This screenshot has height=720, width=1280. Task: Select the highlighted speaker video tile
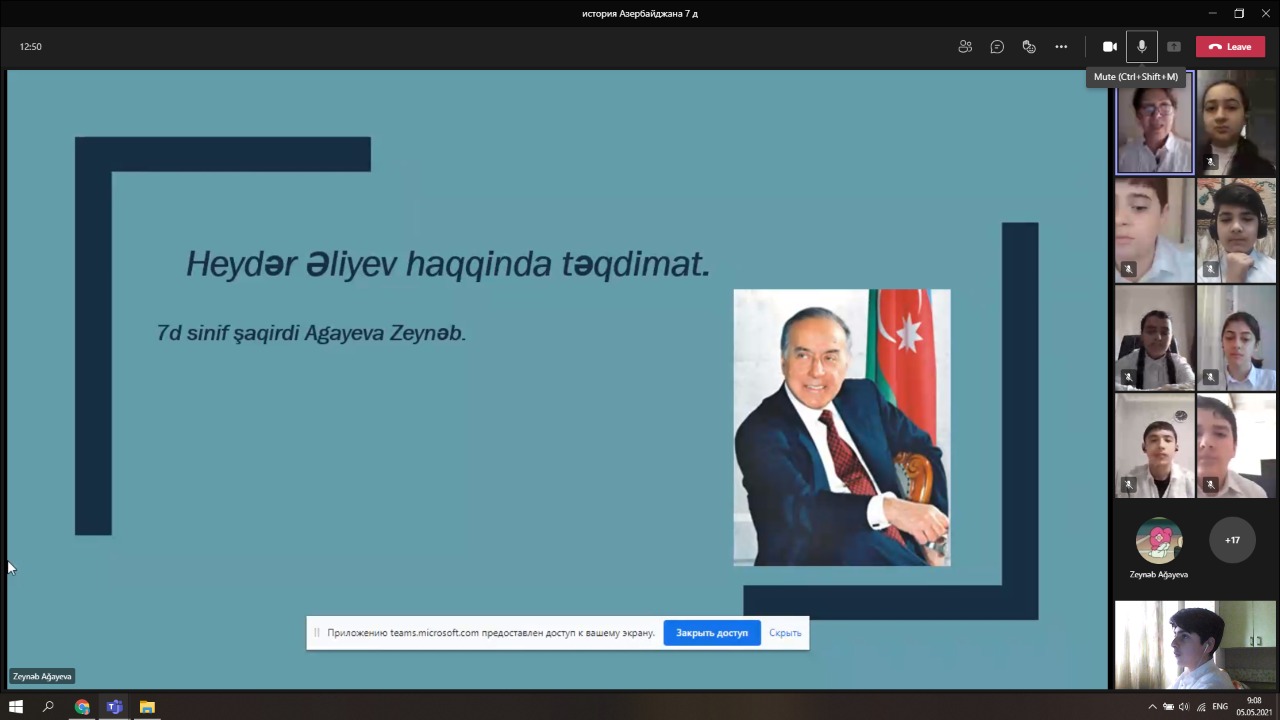coord(1155,123)
